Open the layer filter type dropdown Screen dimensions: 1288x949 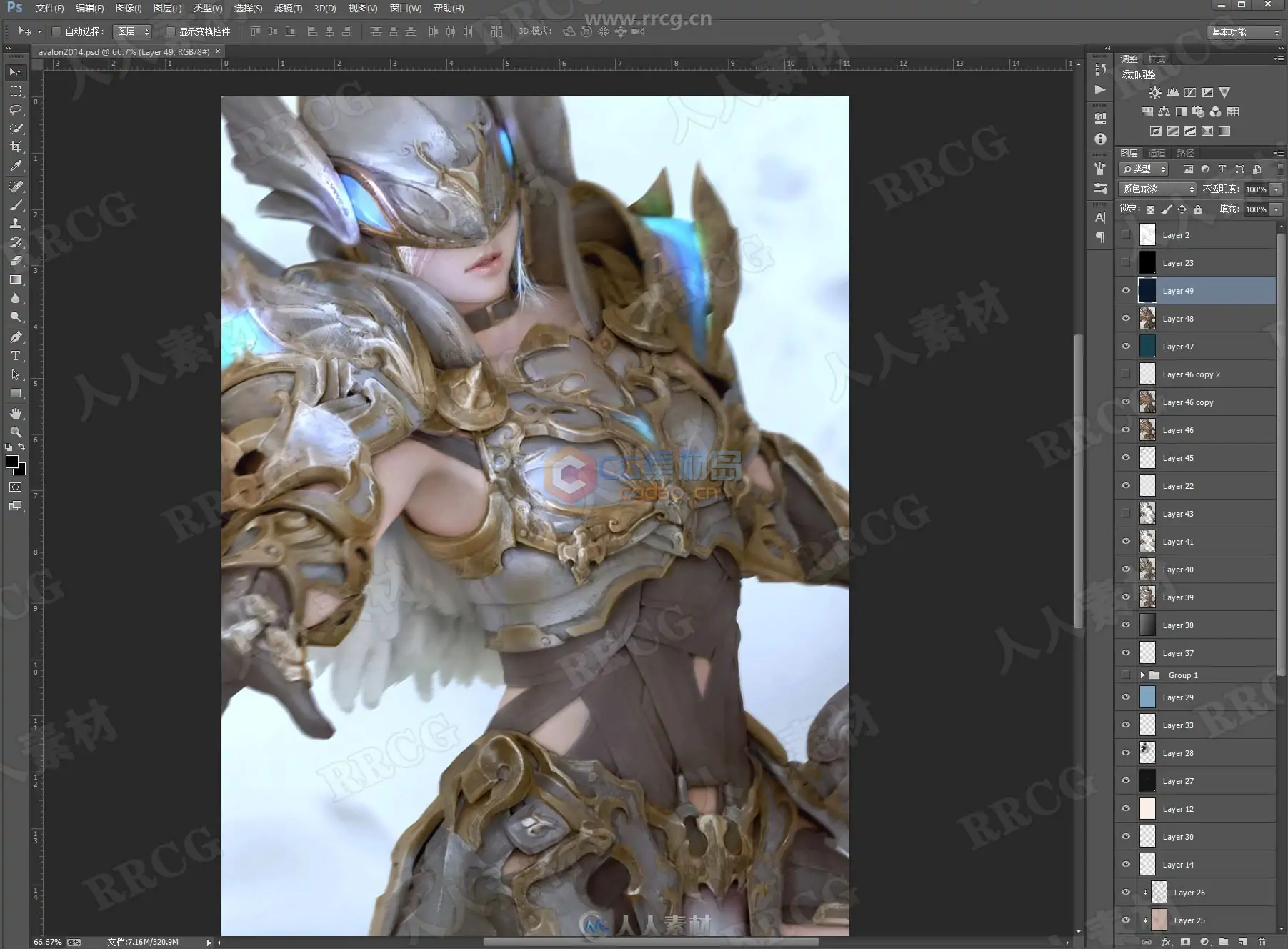pyautogui.click(x=1144, y=169)
